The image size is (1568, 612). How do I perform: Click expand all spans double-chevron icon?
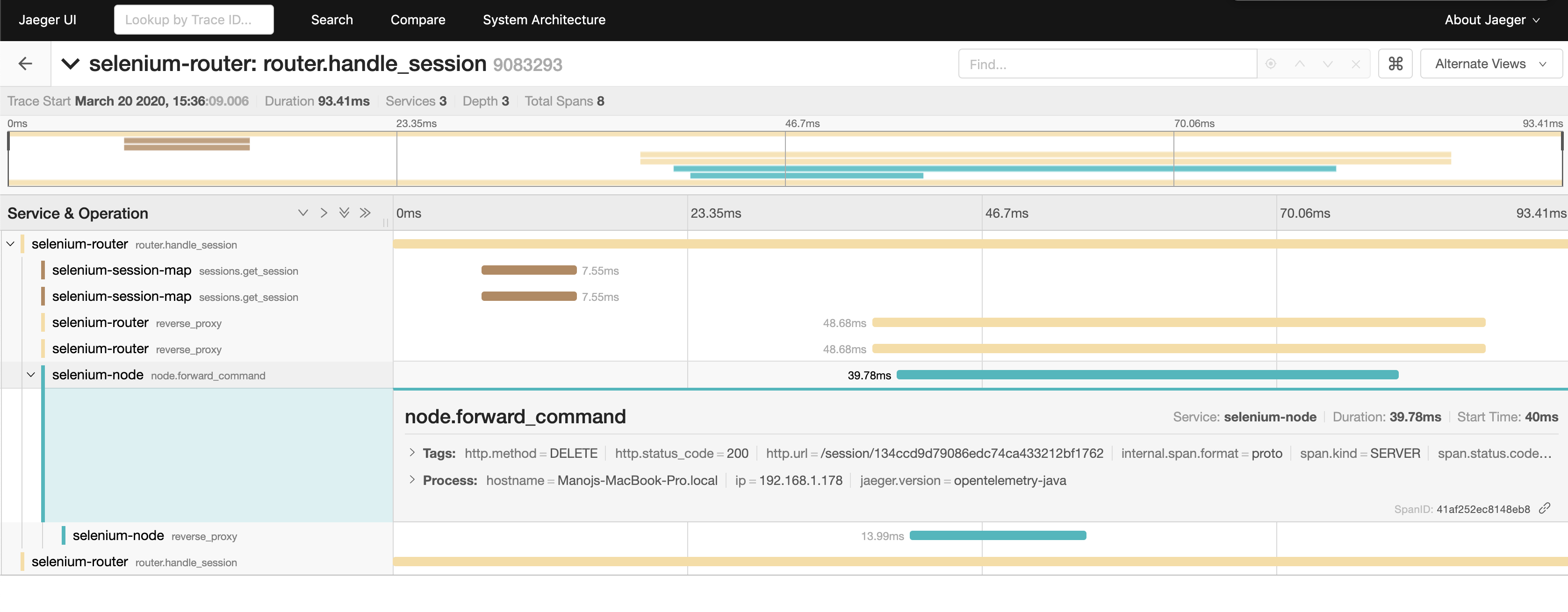[344, 212]
